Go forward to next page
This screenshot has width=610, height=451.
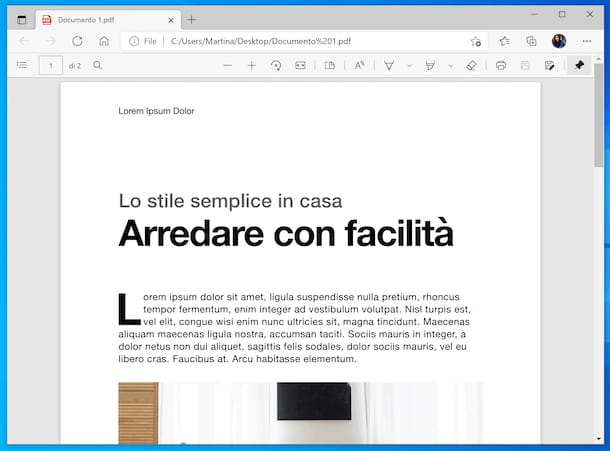[51, 41]
